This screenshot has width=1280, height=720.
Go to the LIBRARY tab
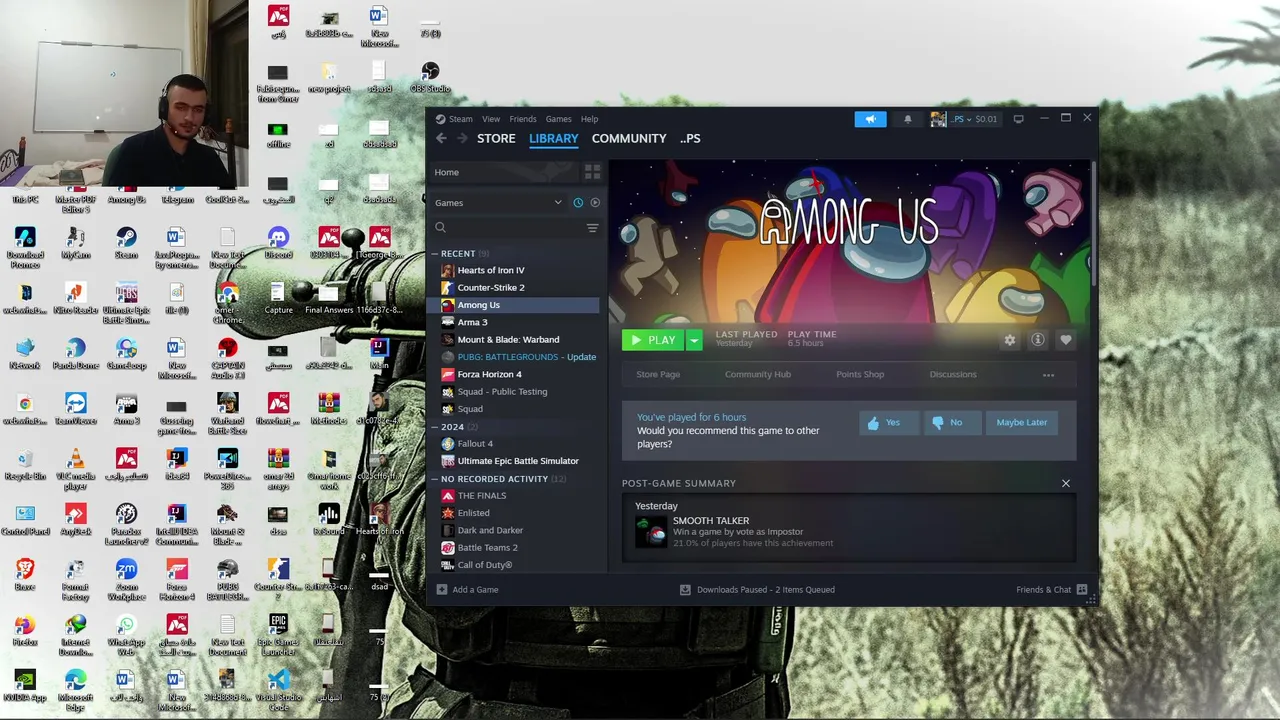pos(554,139)
